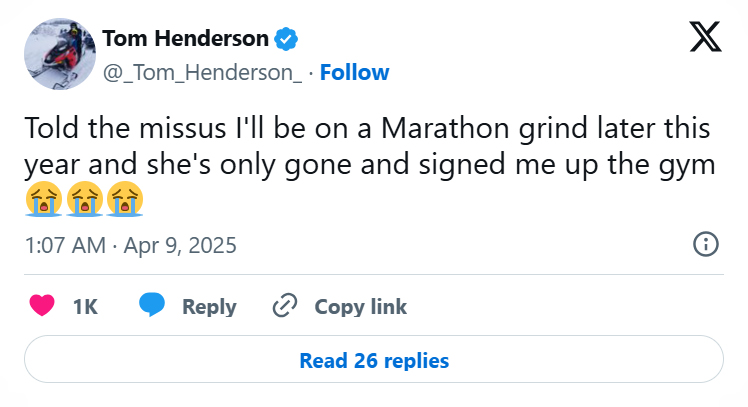Click the Copy link text

coord(361,306)
